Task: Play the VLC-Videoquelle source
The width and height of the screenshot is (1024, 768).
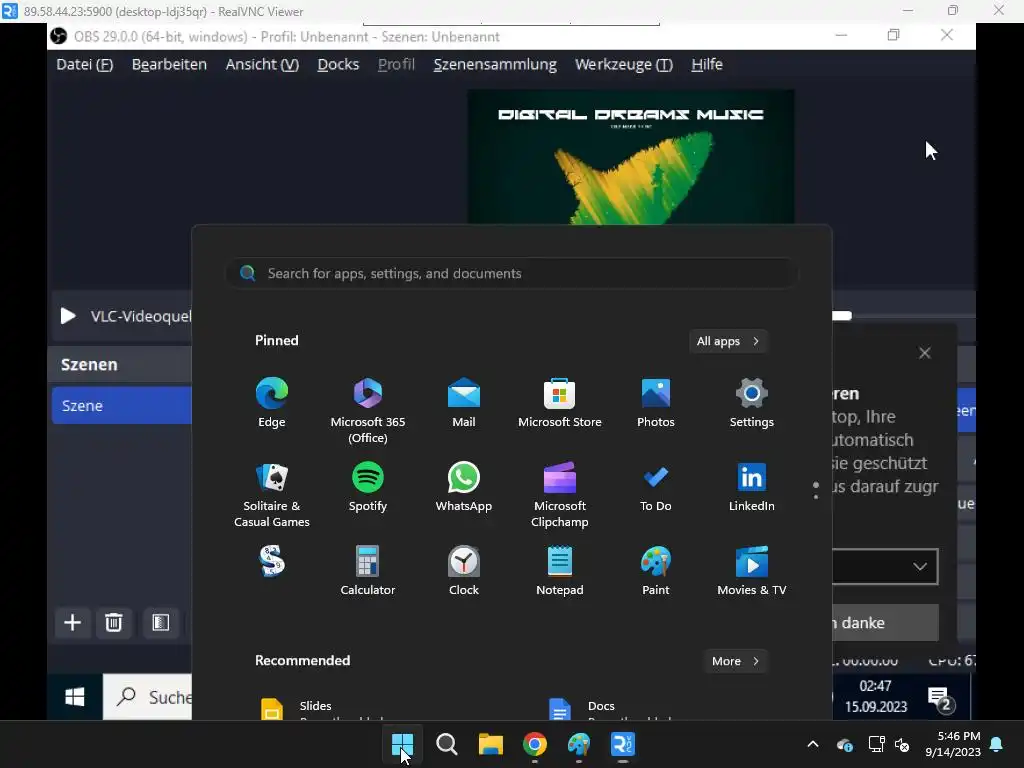Action: coord(68,316)
